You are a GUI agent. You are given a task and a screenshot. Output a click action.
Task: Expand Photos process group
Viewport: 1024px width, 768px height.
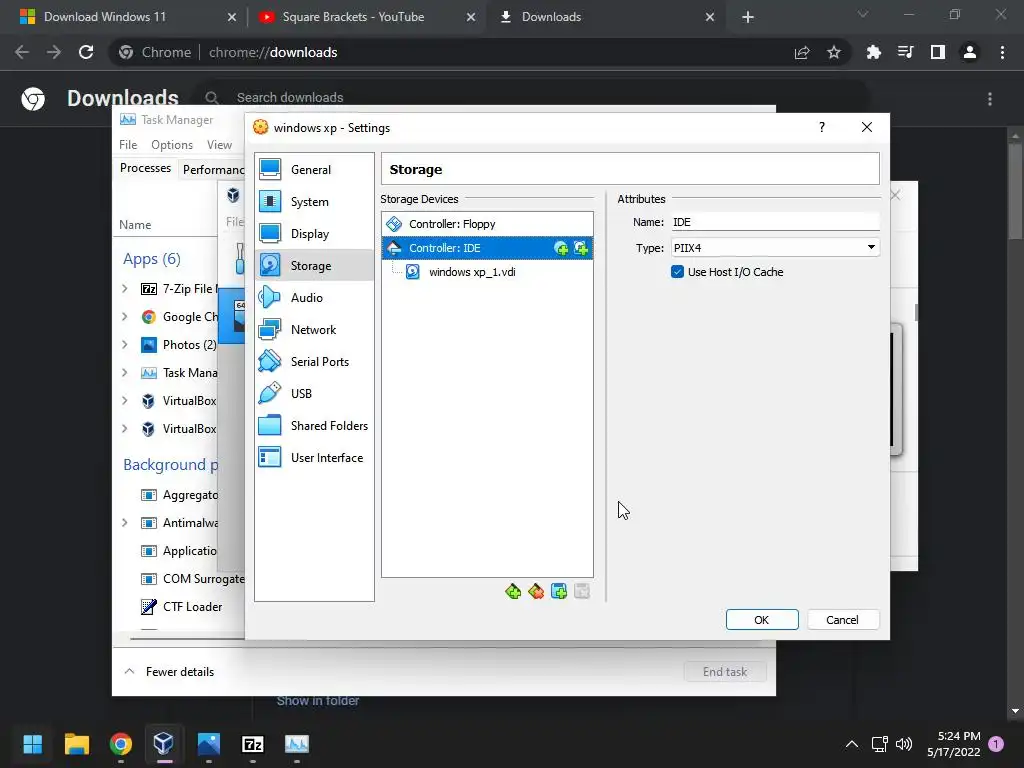point(125,345)
